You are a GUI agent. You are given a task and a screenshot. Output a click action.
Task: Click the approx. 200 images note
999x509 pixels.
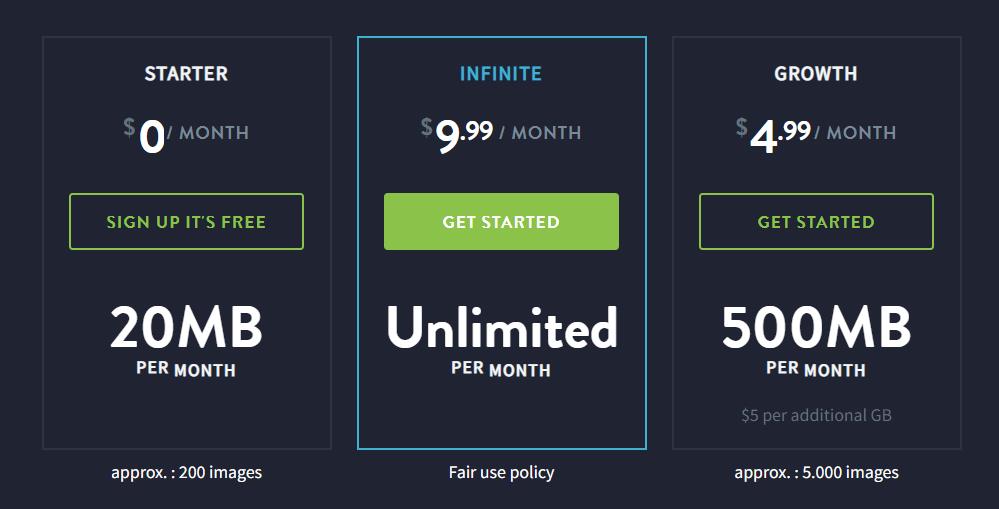click(x=186, y=473)
